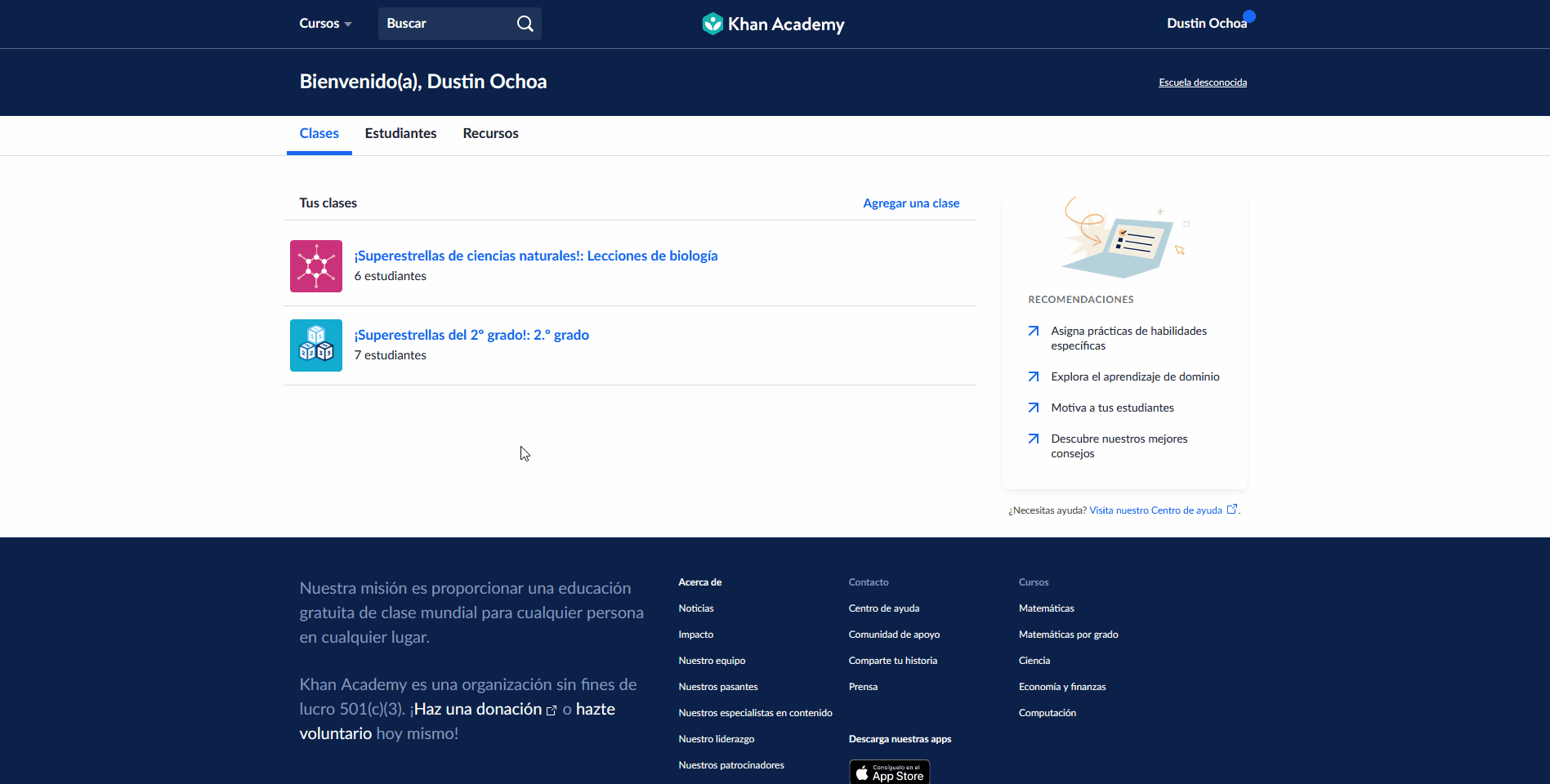Screen dimensions: 1550x784
Task: Open Comunidad de apoyo link
Action: tap(894, 635)
